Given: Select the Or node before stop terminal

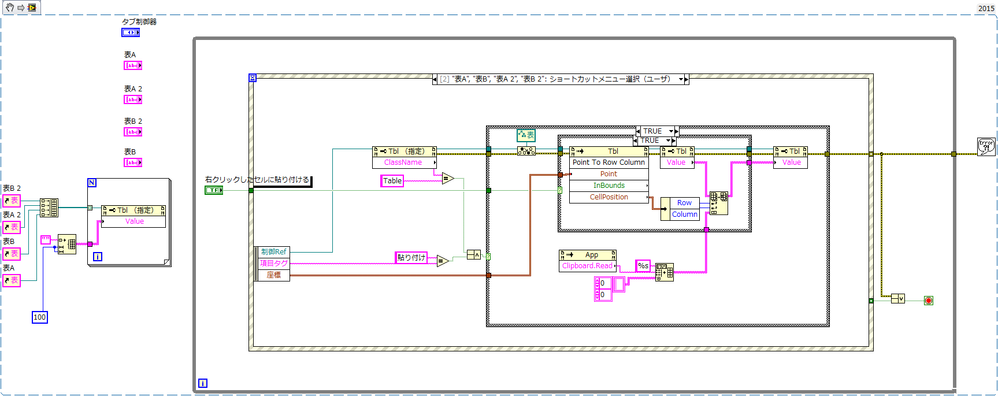Looking at the screenshot, I should point(898,299).
